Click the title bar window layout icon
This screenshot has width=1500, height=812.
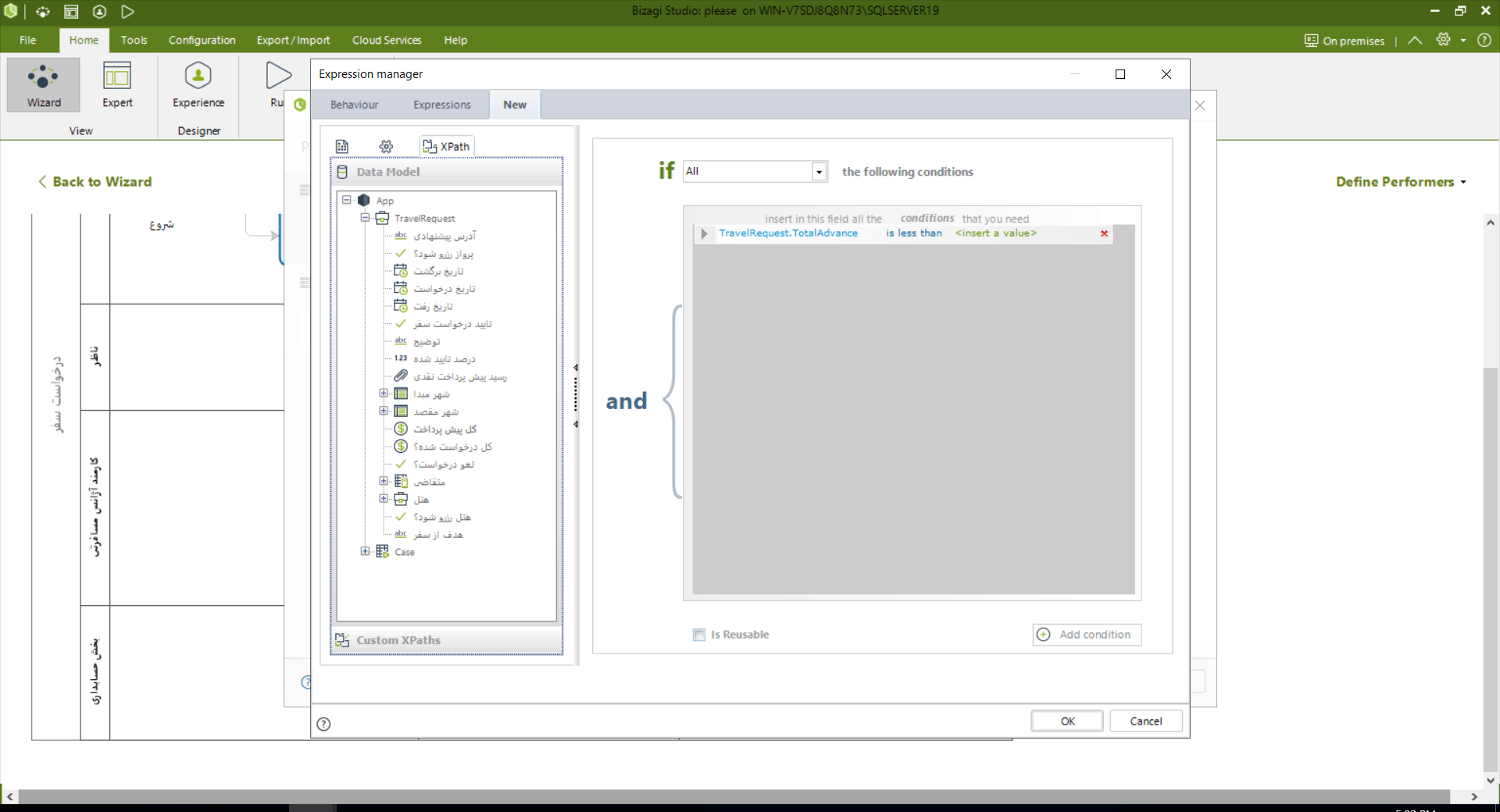(x=71, y=12)
